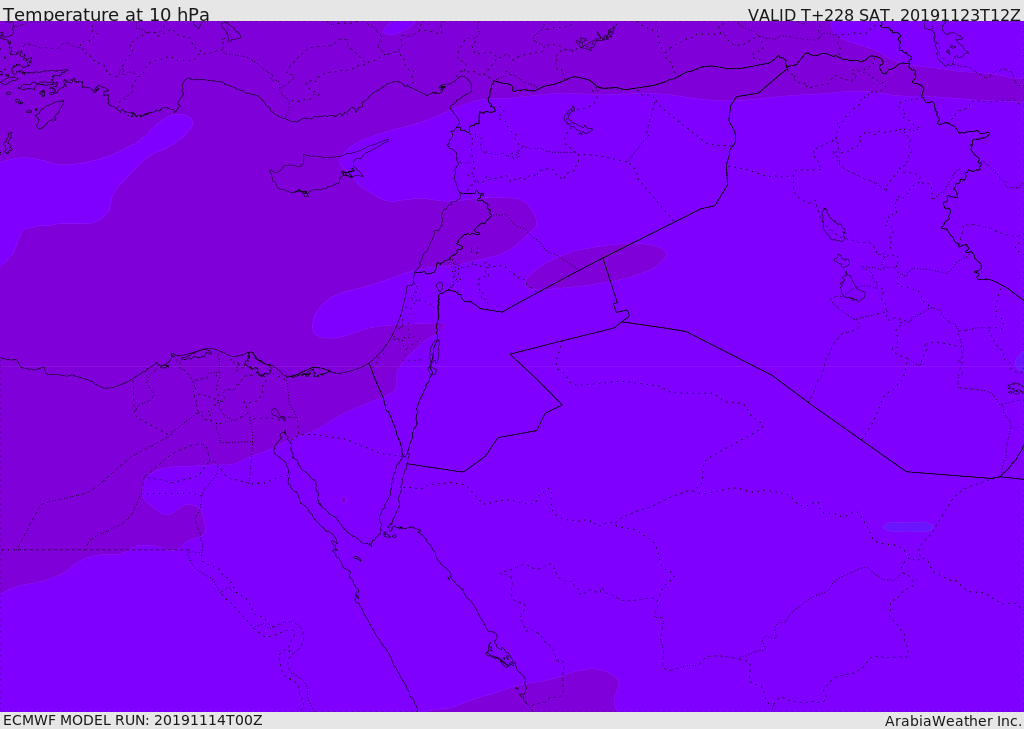Click the 'VALID T+228 SAT. 20191123T12Z' label

[884, 15]
